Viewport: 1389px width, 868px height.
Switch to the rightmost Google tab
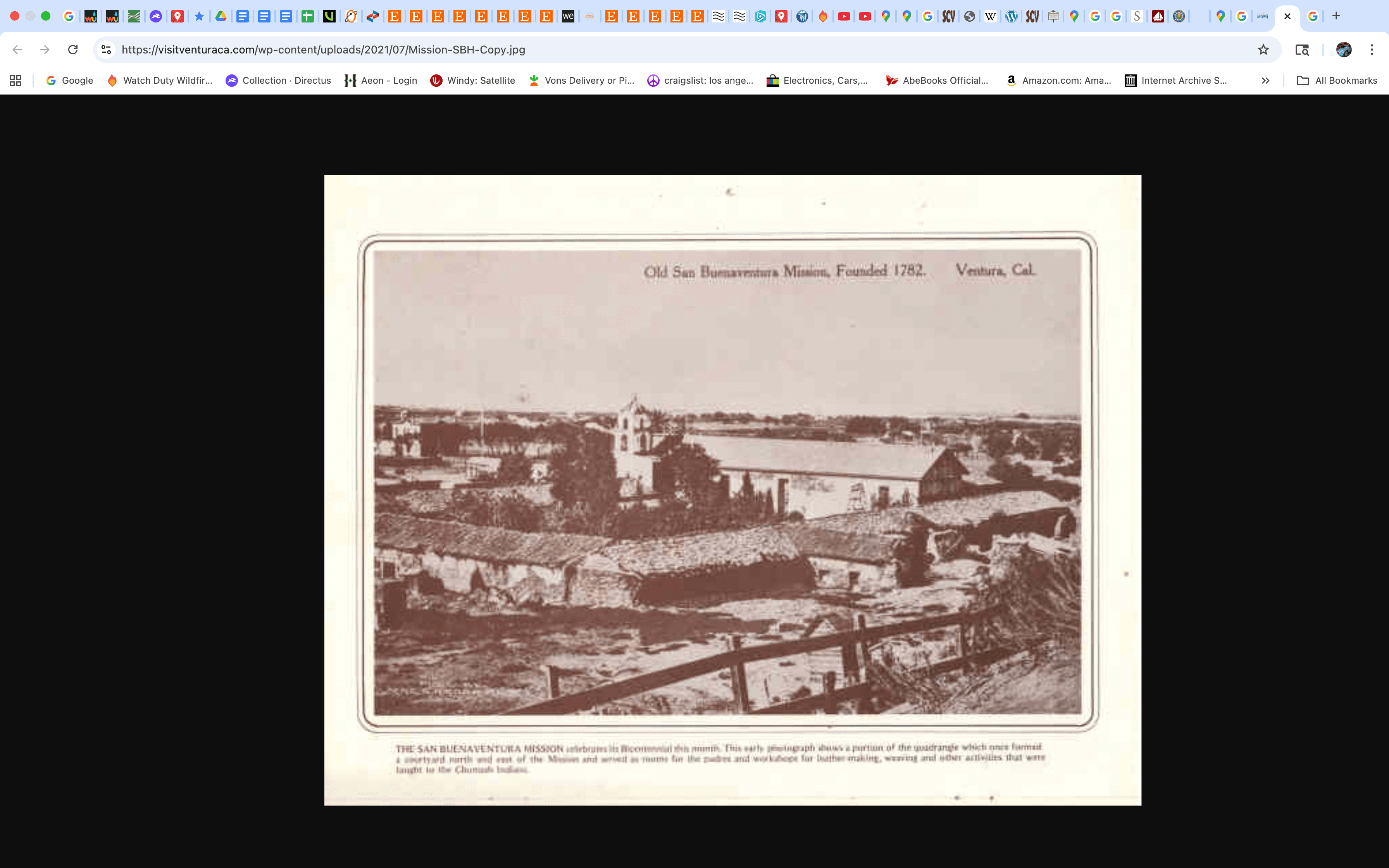pyautogui.click(x=1313, y=16)
